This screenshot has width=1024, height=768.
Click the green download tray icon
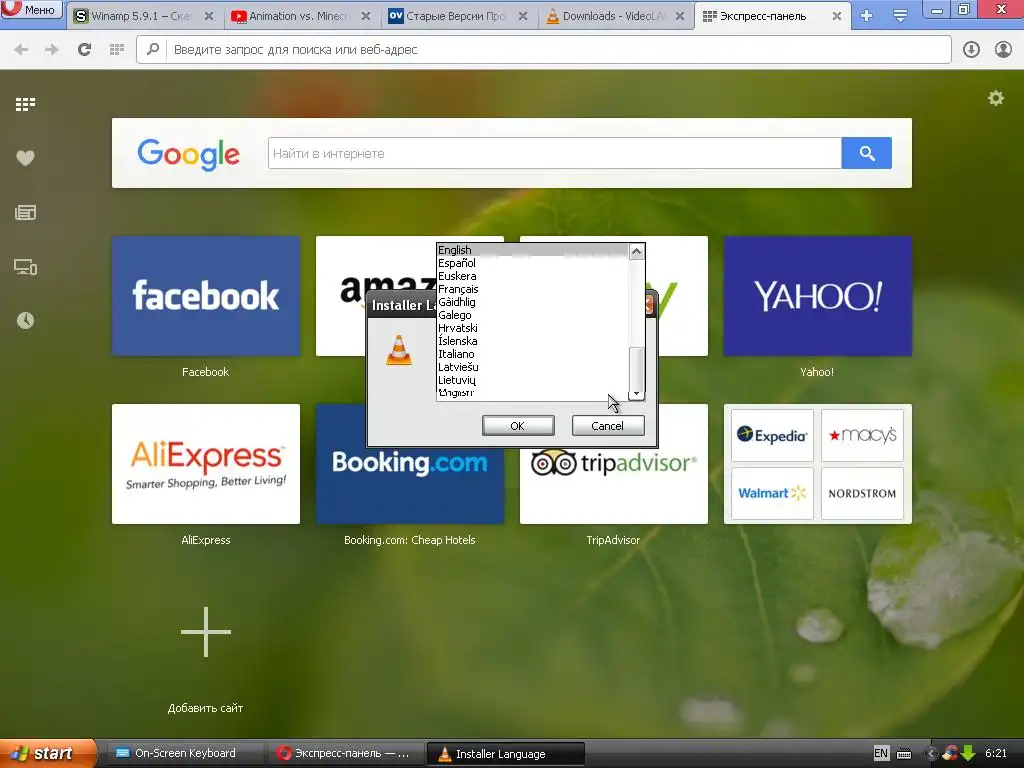point(968,754)
